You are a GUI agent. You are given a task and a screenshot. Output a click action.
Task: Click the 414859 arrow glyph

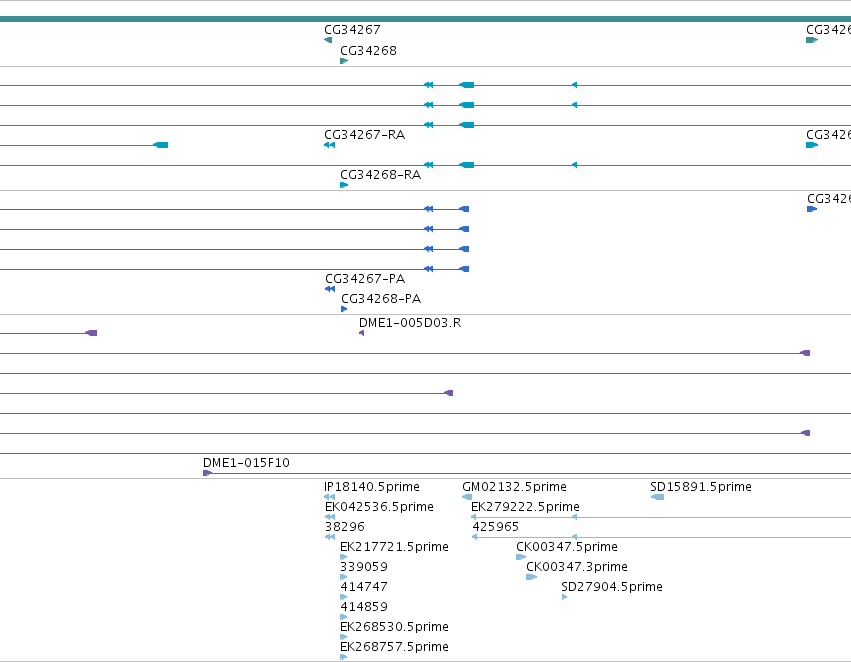coord(344,617)
